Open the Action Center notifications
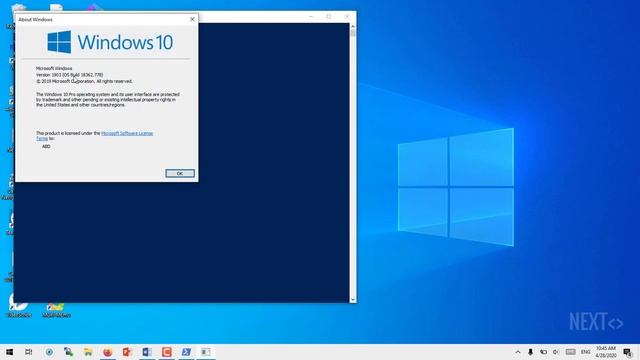Image resolution: width=640 pixels, height=360 pixels. pyautogui.click(x=628, y=352)
